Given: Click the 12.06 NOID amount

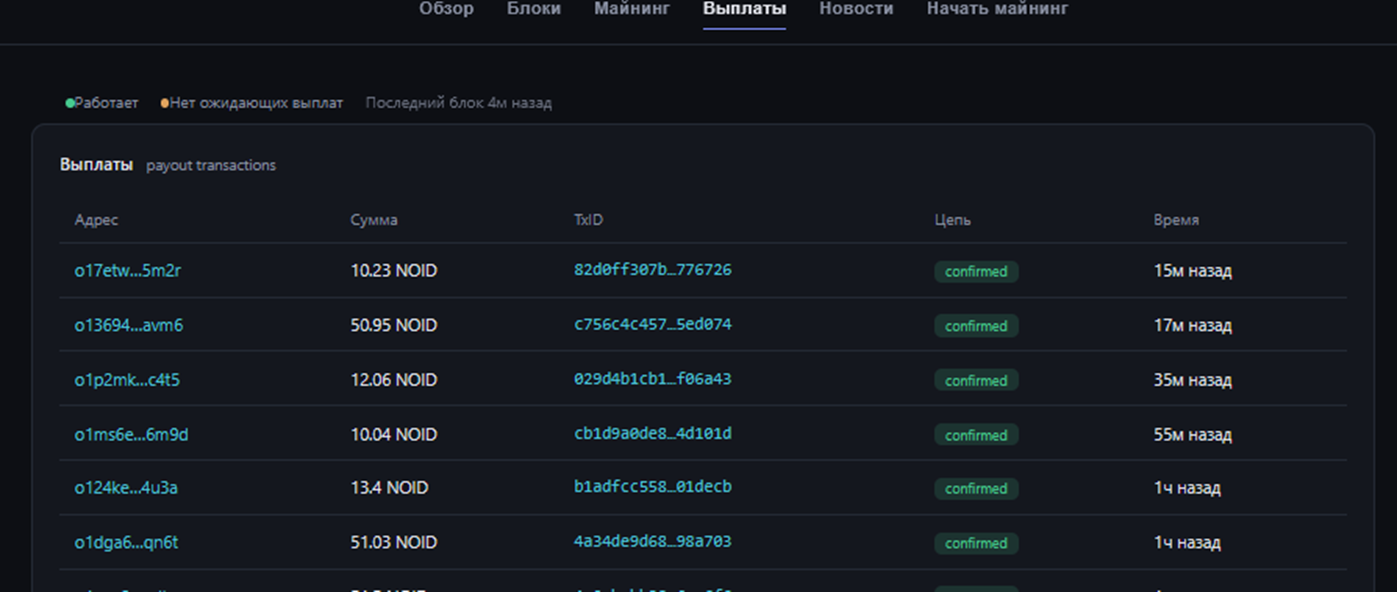Looking at the screenshot, I should (394, 380).
